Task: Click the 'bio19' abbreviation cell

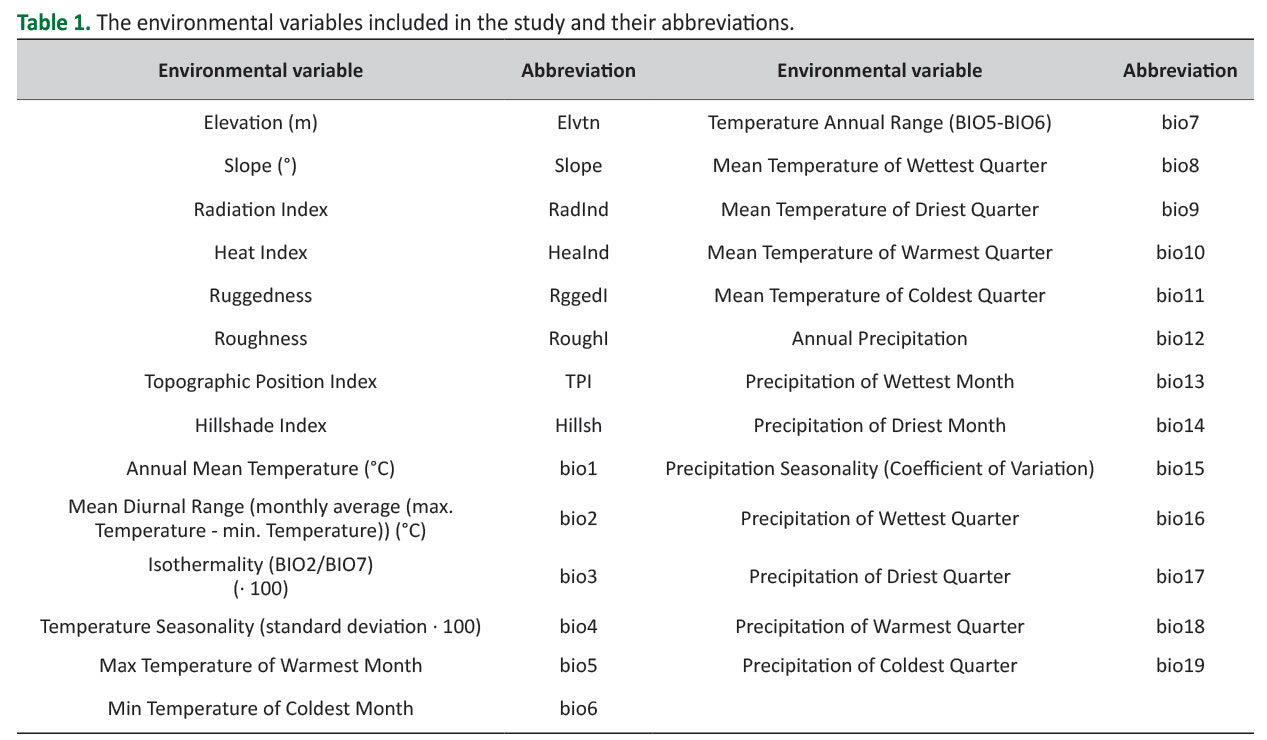Action: point(1180,665)
